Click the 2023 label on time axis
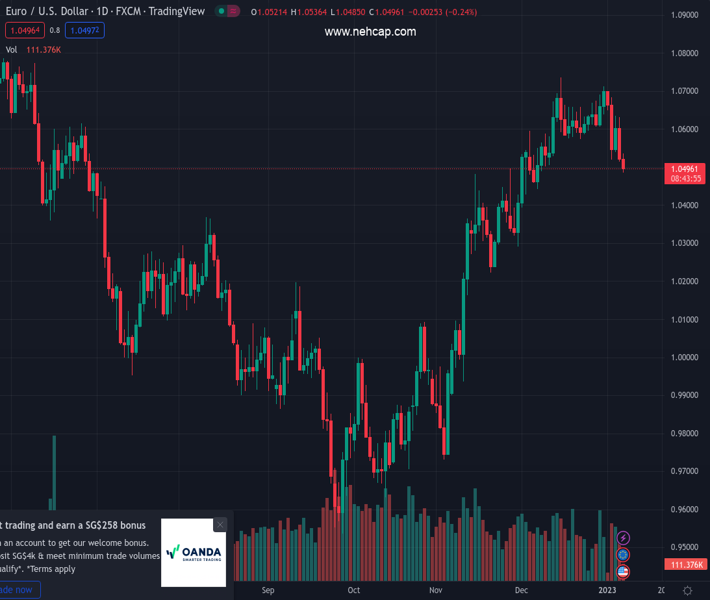The width and height of the screenshot is (710, 600). (607, 591)
